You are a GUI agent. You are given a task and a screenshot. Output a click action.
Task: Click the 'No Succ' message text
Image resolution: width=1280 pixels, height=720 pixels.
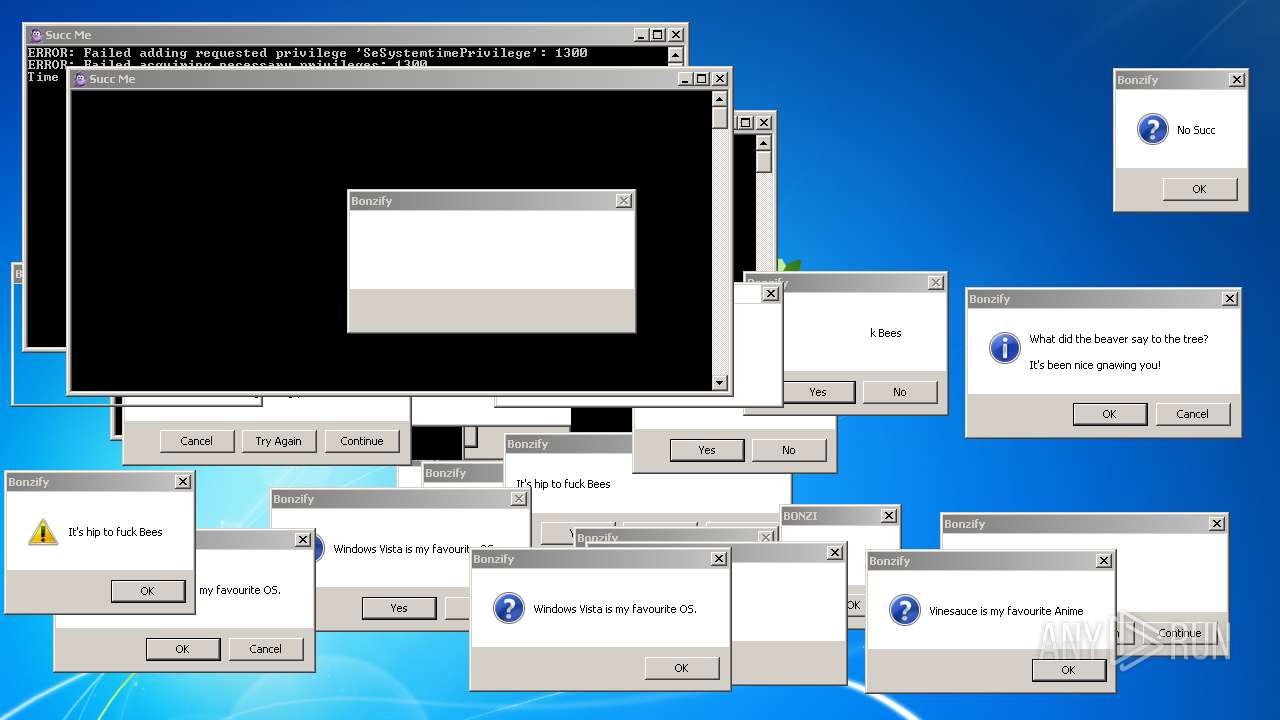(x=1196, y=130)
